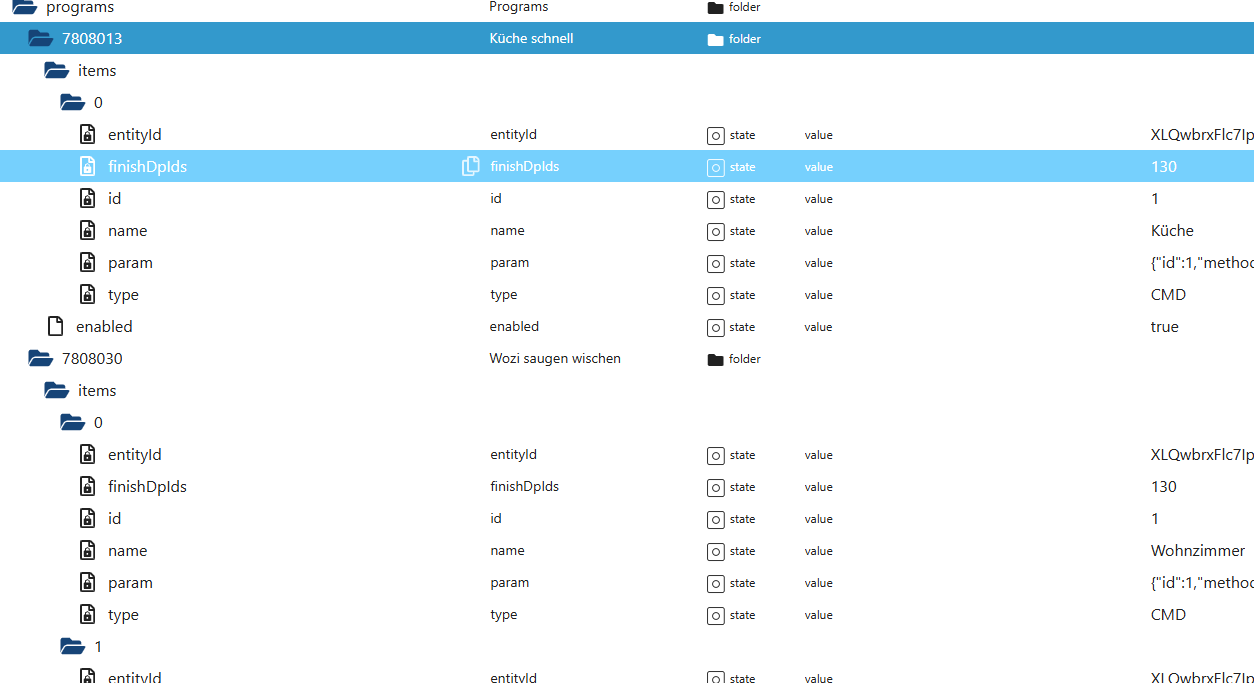Collapse the 7808013 folder

(x=40, y=39)
